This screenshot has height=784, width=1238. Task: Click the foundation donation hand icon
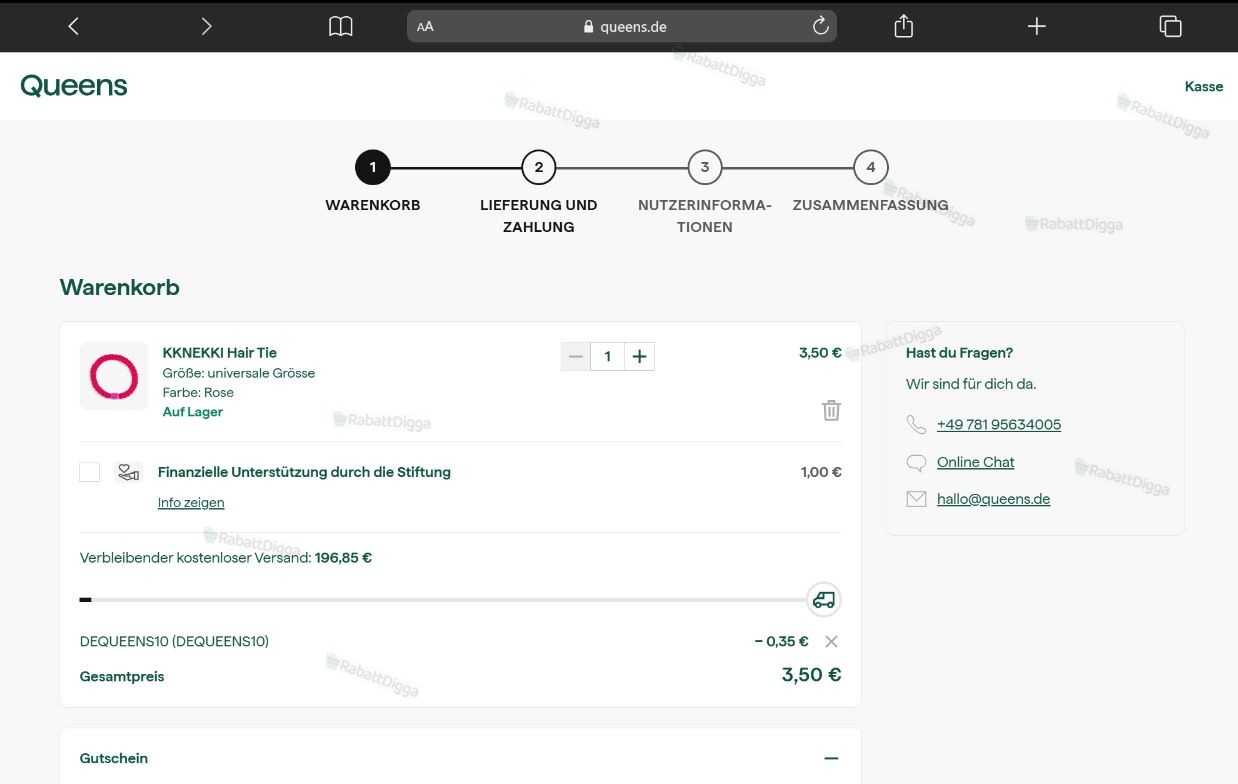(x=128, y=472)
